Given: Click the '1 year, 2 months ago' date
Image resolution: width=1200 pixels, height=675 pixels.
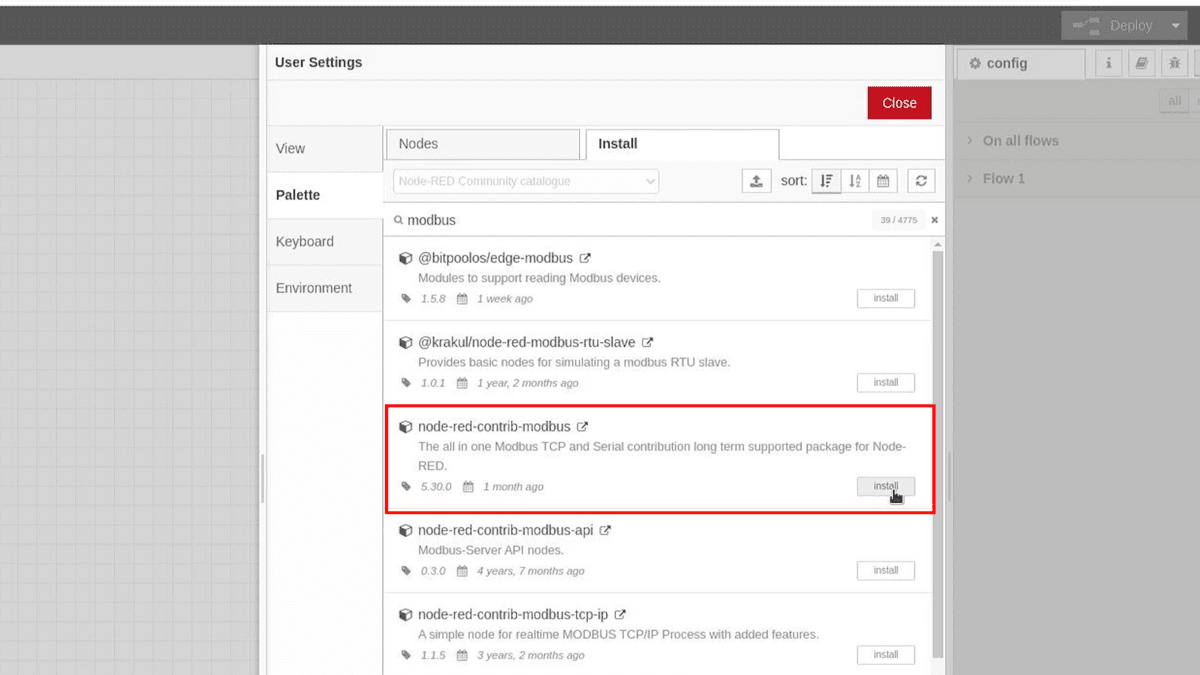Looking at the screenshot, I should coord(527,383).
